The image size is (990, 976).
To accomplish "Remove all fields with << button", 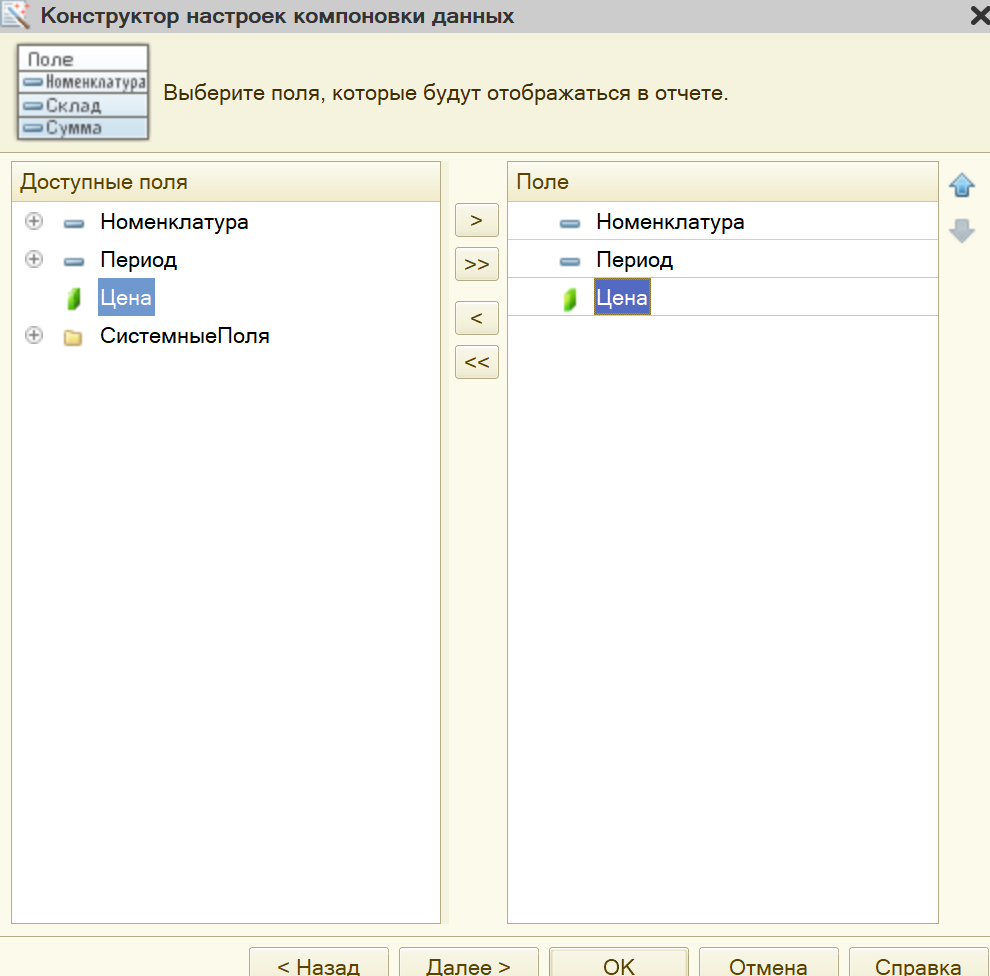I will [477, 362].
